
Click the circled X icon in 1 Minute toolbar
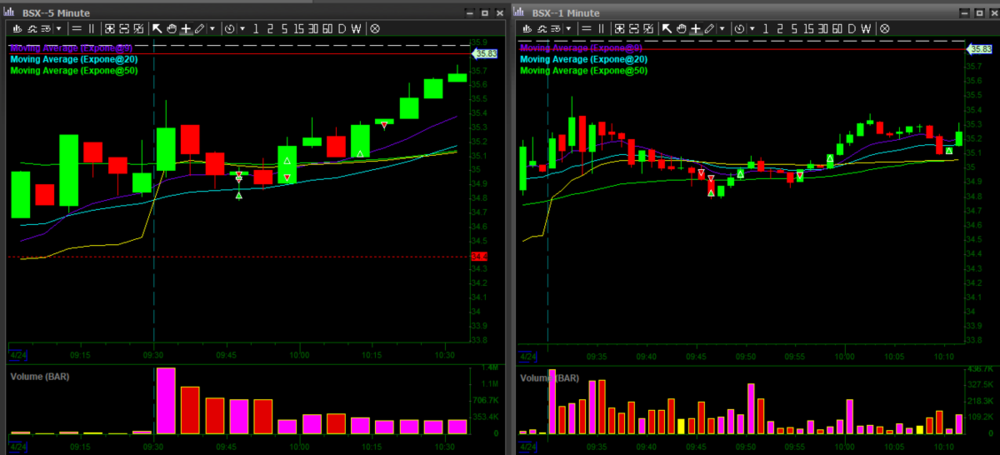(886, 29)
